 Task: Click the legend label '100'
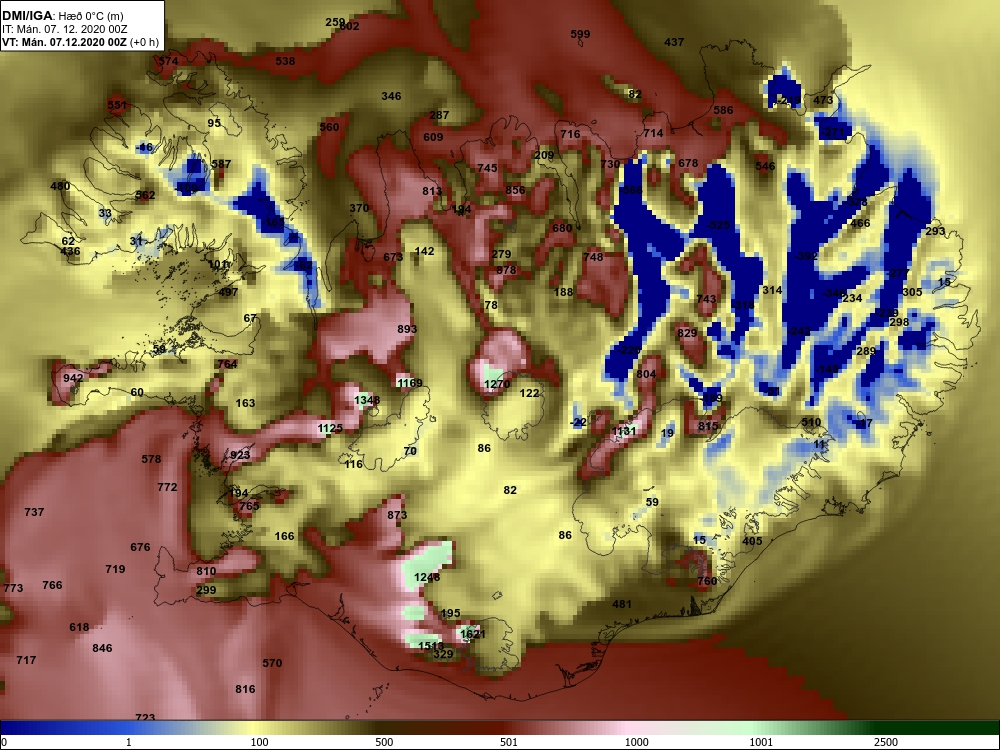[x=259, y=742]
